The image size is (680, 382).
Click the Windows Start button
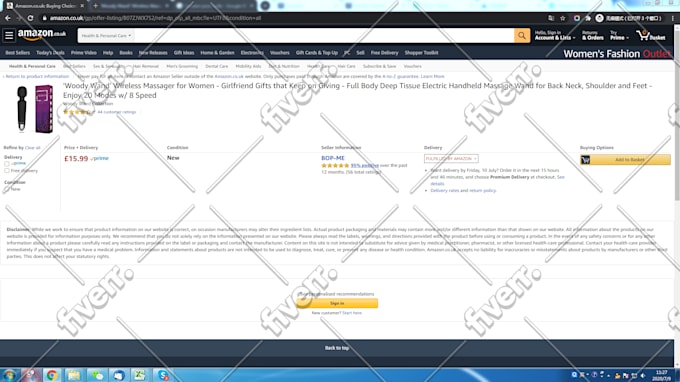tap(10, 375)
